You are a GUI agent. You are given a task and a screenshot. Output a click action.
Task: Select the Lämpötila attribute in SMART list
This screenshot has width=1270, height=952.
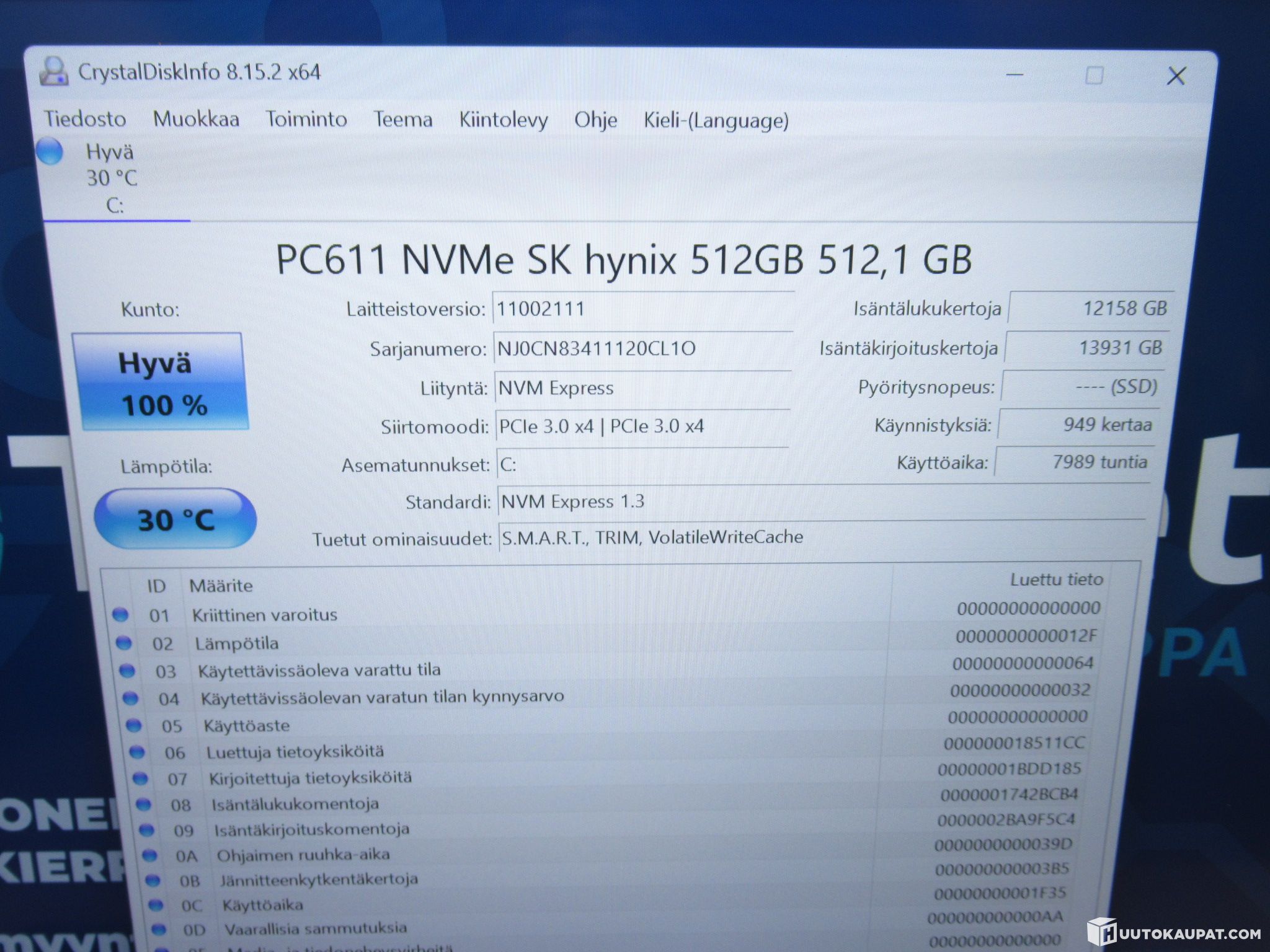[x=237, y=643]
